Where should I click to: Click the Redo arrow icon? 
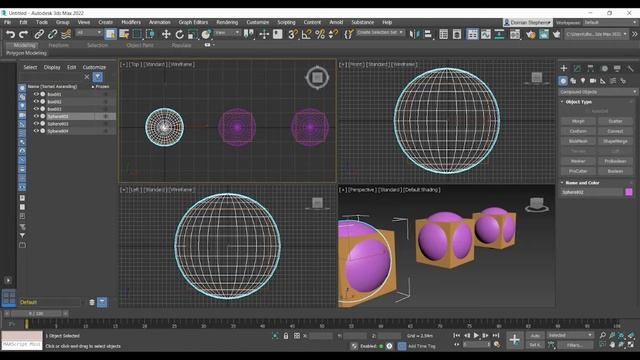tap(24, 34)
